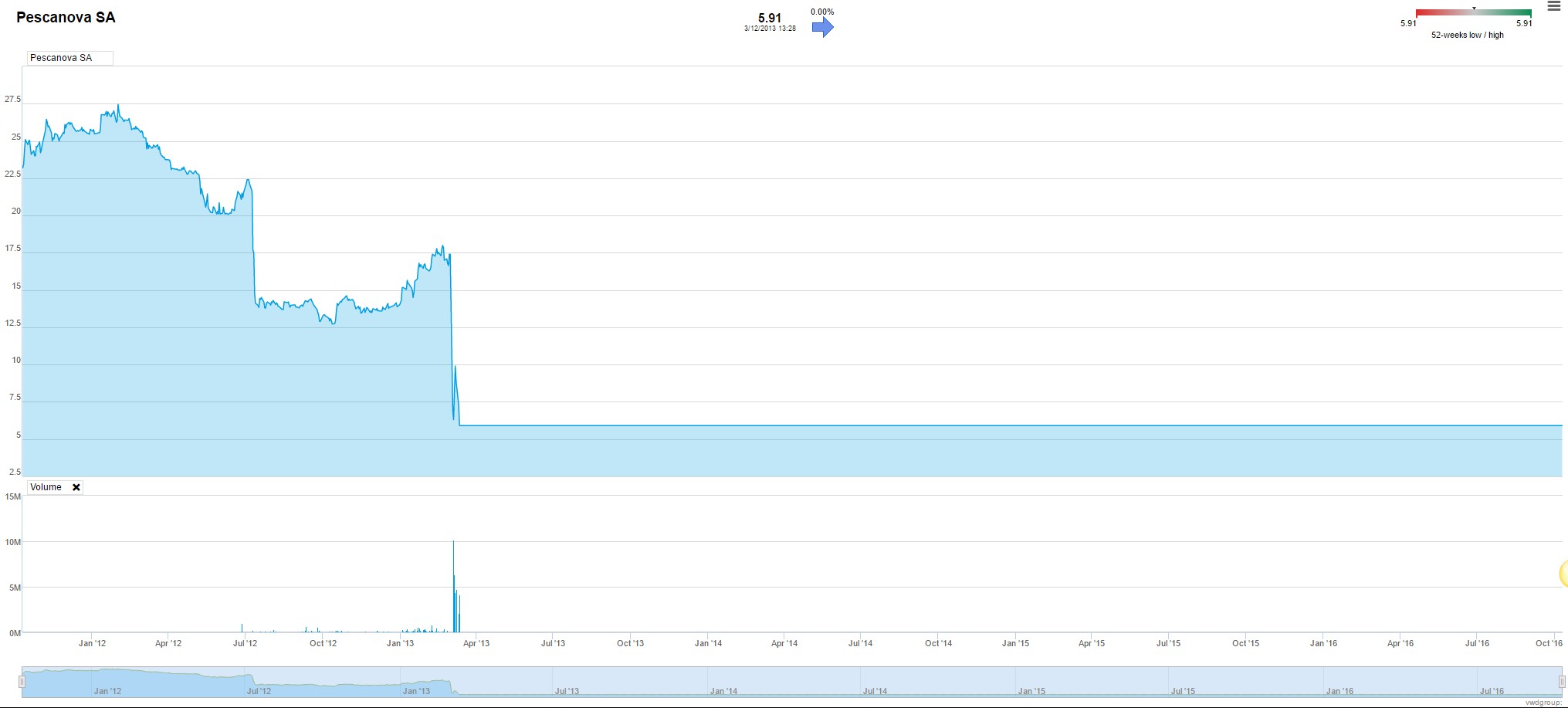Click the Jul '16 x-axis label
Image resolution: width=1568 pixels, height=708 pixels.
(x=1477, y=643)
